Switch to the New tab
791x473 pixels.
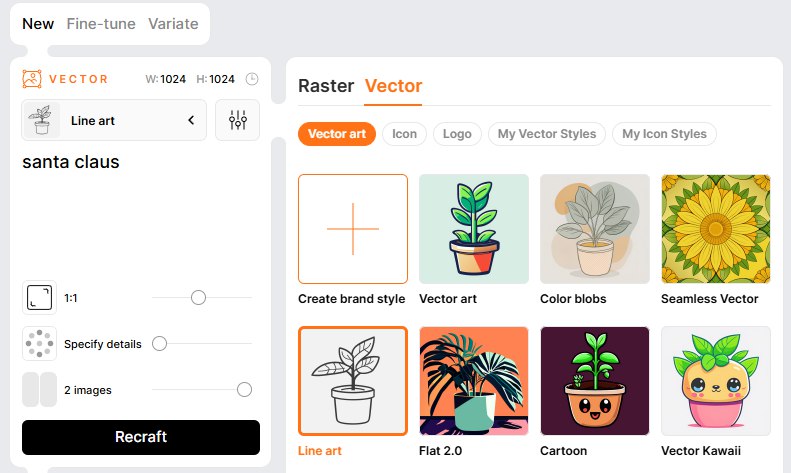[38, 24]
